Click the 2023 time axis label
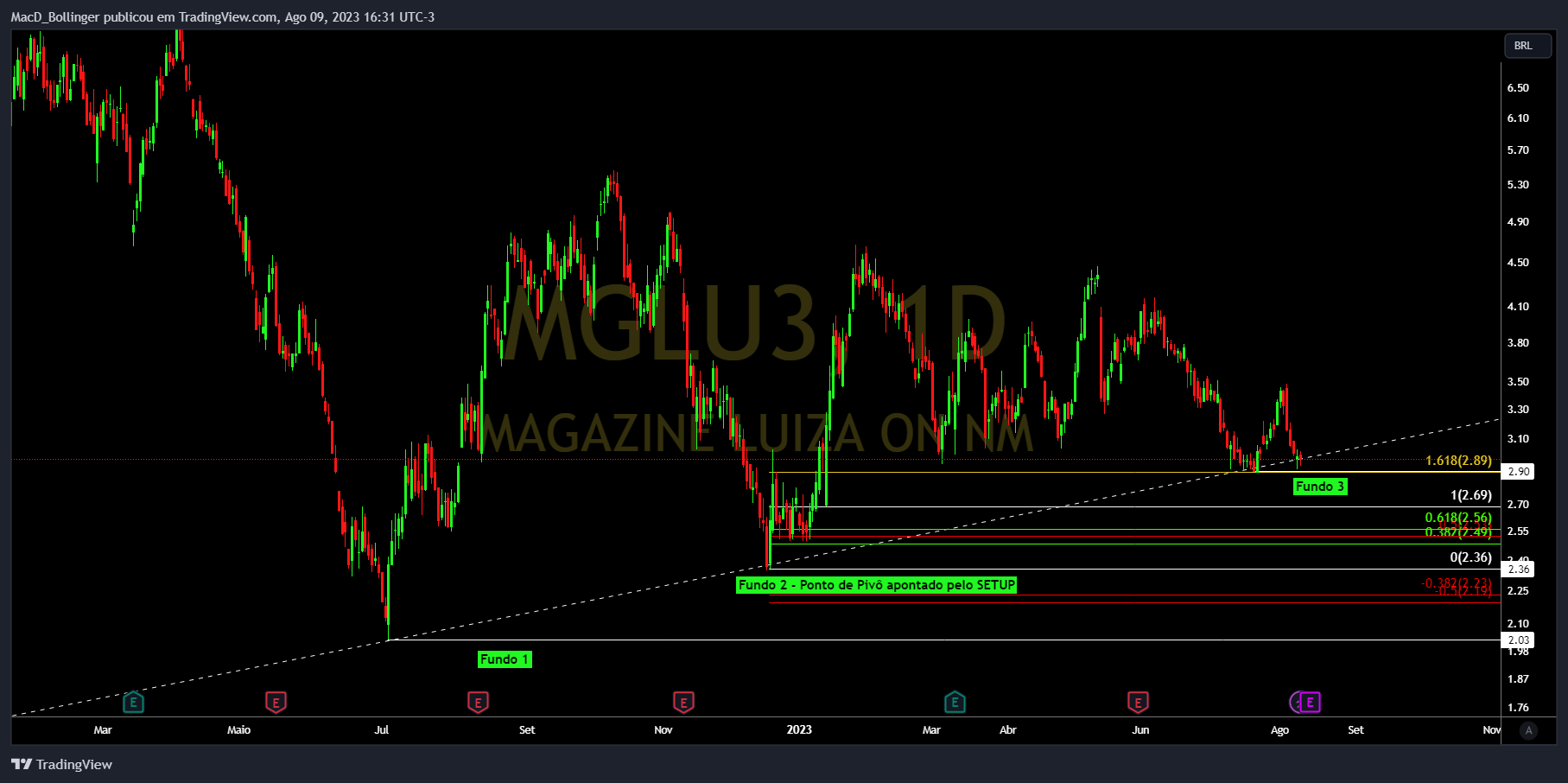The width and height of the screenshot is (1568, 783). point(799,730)
